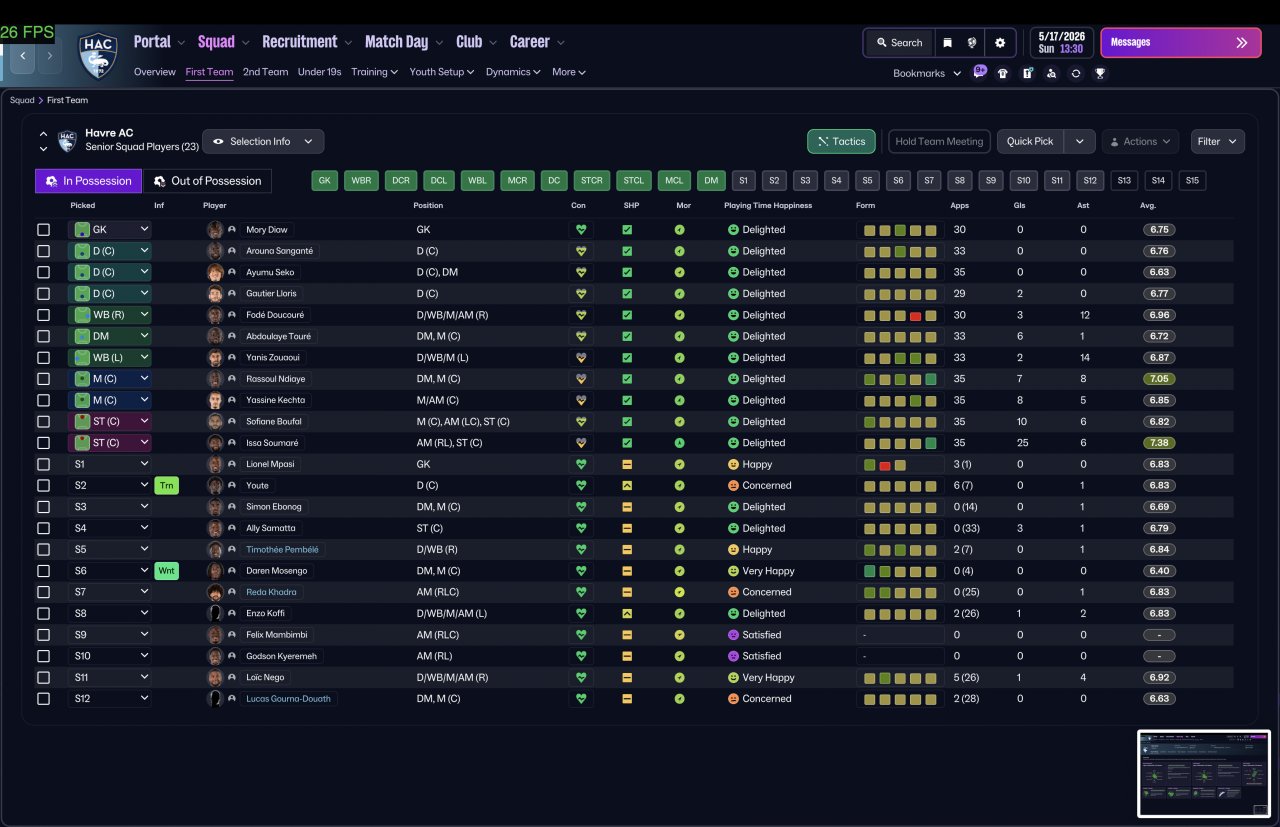Open the DM picked dropdown for Abdoulaye Touré
Viewport: 1280px width, 827px height.
[110, 336]
